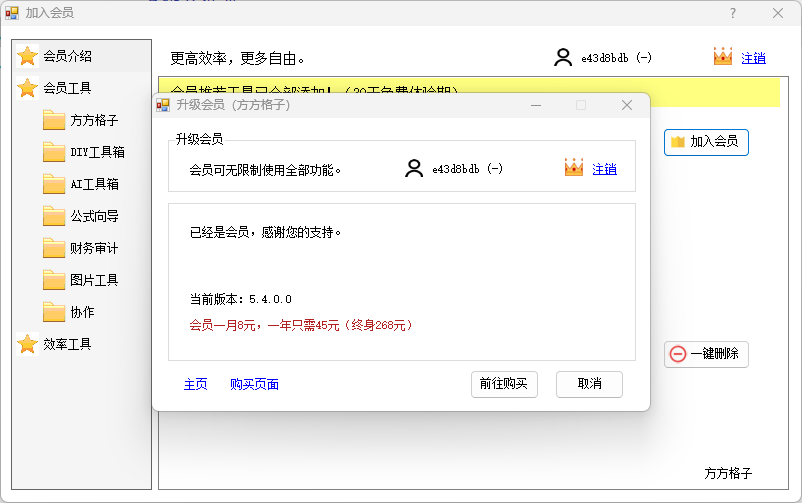802x503 pixels.
Task: Click the crown icon in upgrade dialog
Action: point(574,168)
